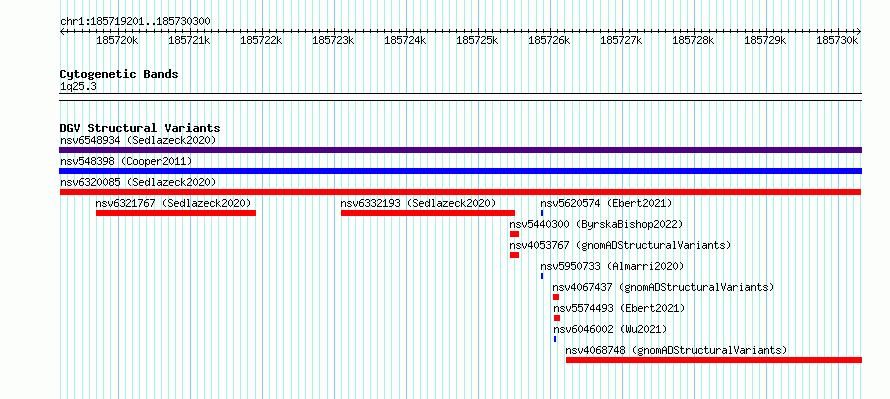Click the red block under nsv4067437

(556, 297)
